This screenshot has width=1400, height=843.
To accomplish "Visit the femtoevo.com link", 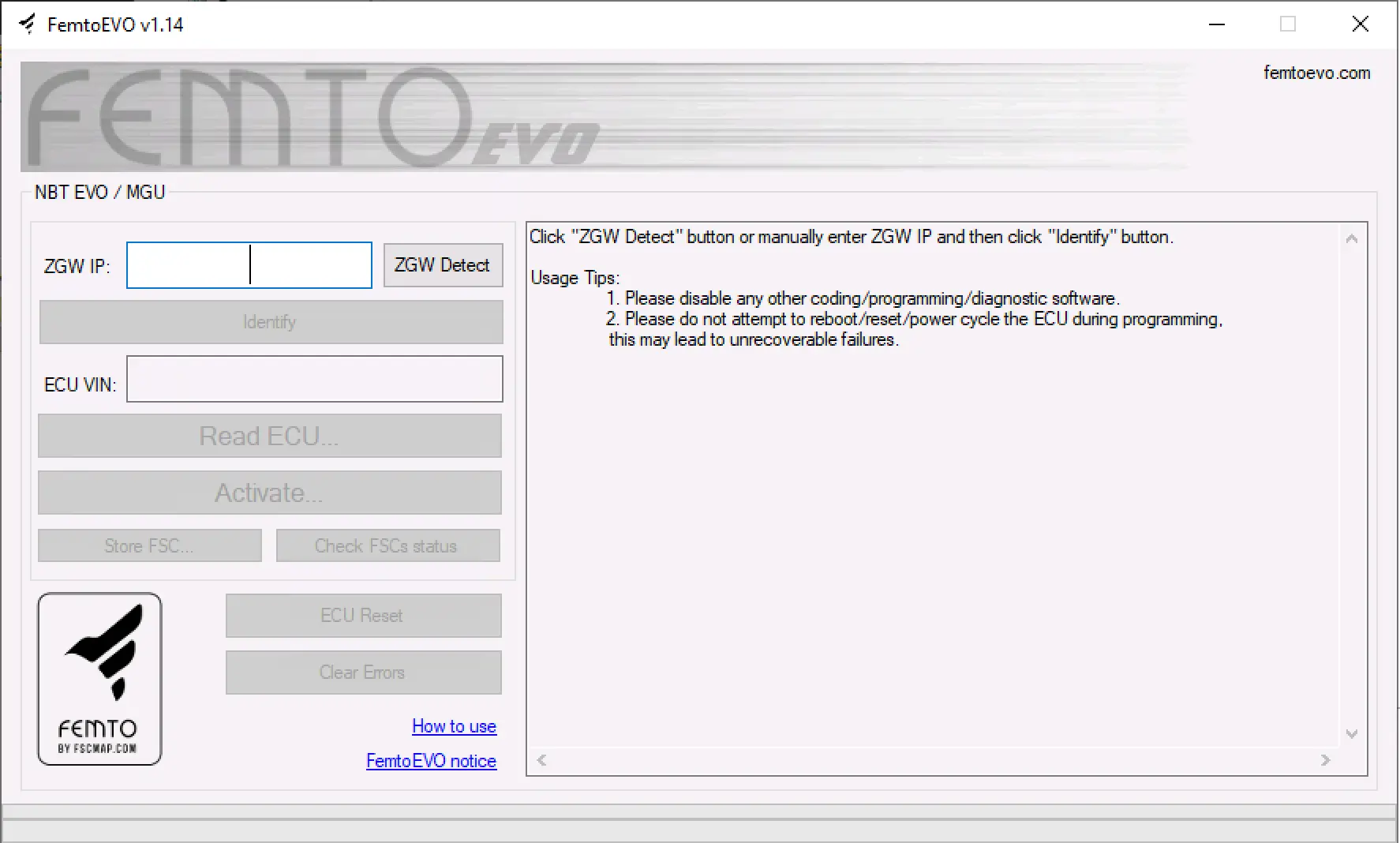I will [1316, 73].
